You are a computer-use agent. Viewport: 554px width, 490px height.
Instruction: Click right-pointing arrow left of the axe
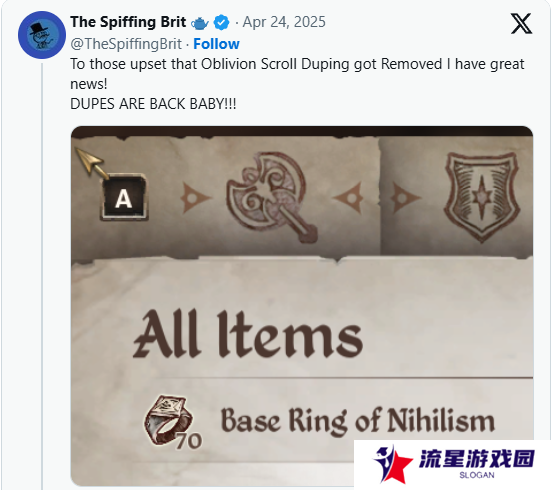coord(195,197)
